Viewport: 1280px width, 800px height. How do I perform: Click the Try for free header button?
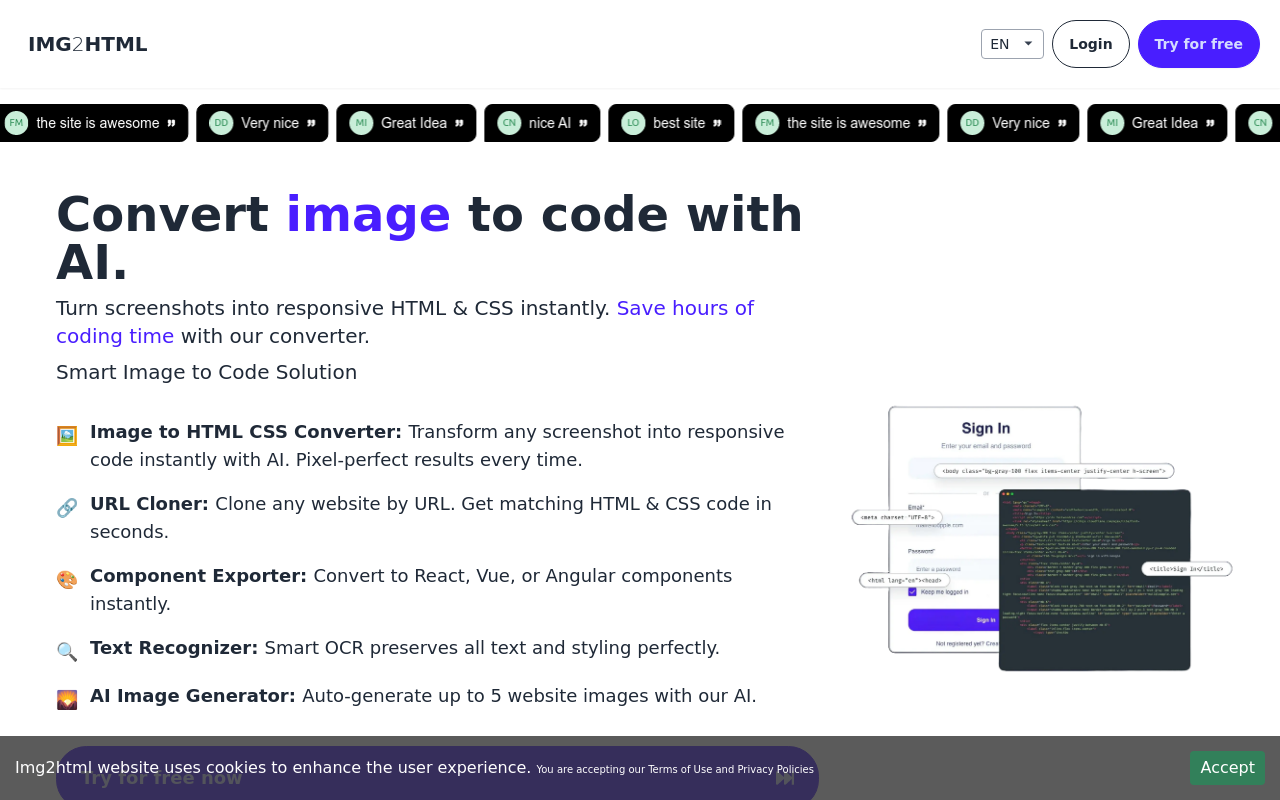coord(1198,44)
